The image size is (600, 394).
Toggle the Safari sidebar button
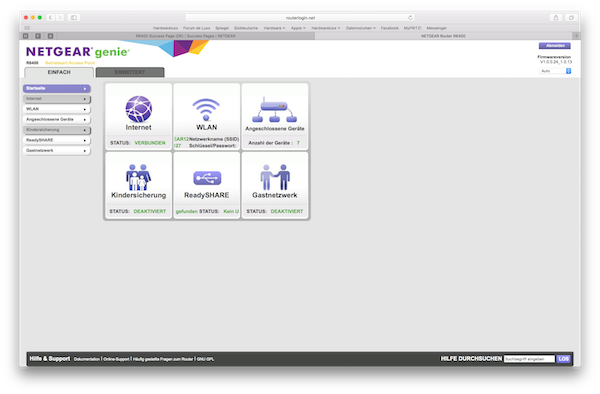coord(74,18)
